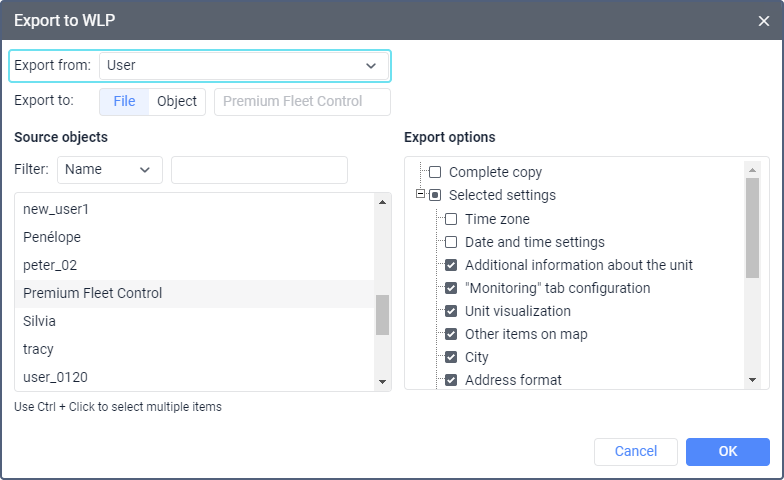Toggle the Selected settings checkbox

435,195
